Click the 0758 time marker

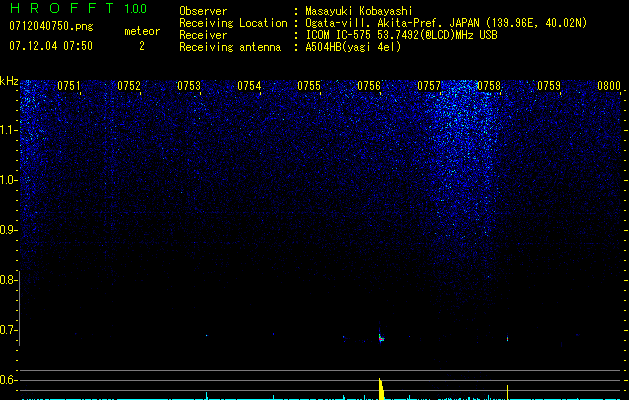[x=489, y=86]
